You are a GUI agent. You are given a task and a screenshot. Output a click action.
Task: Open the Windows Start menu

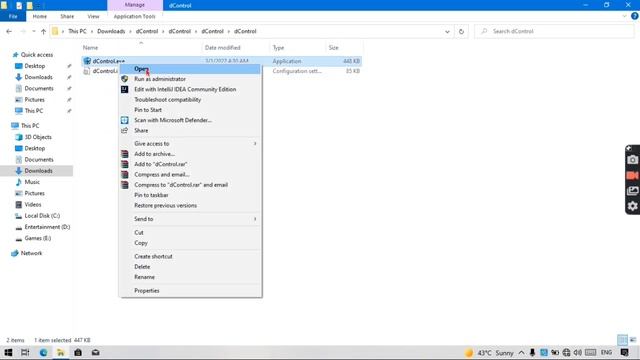coord(8,353)
